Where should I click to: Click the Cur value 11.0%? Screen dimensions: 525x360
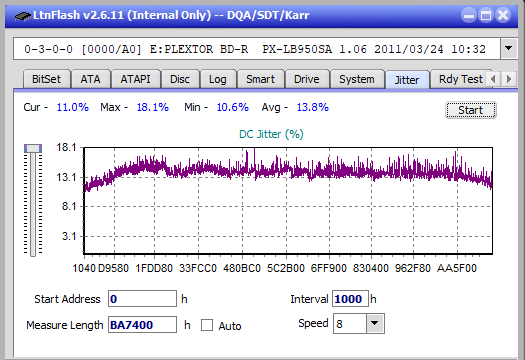click(x=73, y=107)
